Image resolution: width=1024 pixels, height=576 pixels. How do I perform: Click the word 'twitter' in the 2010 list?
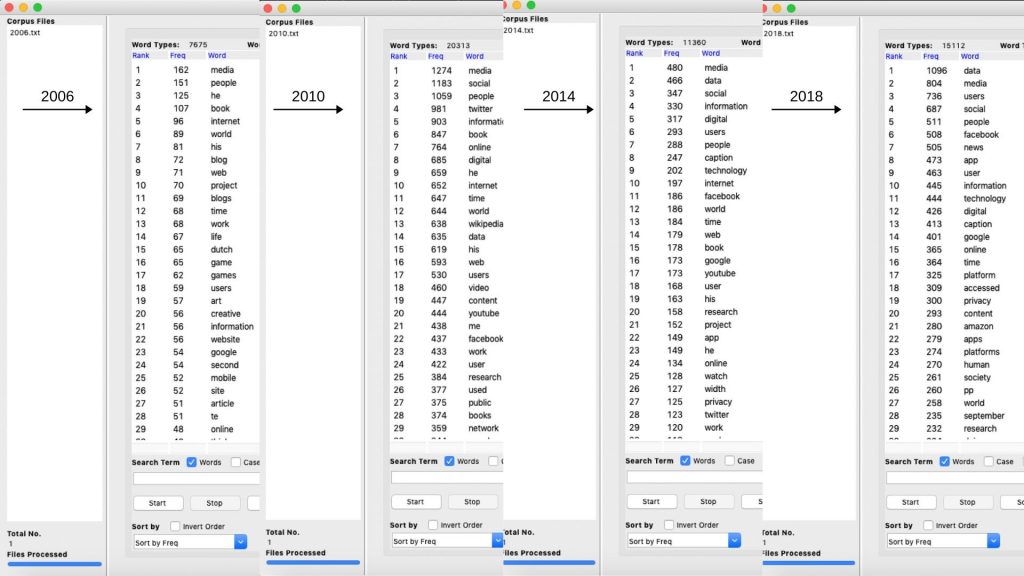481,109
